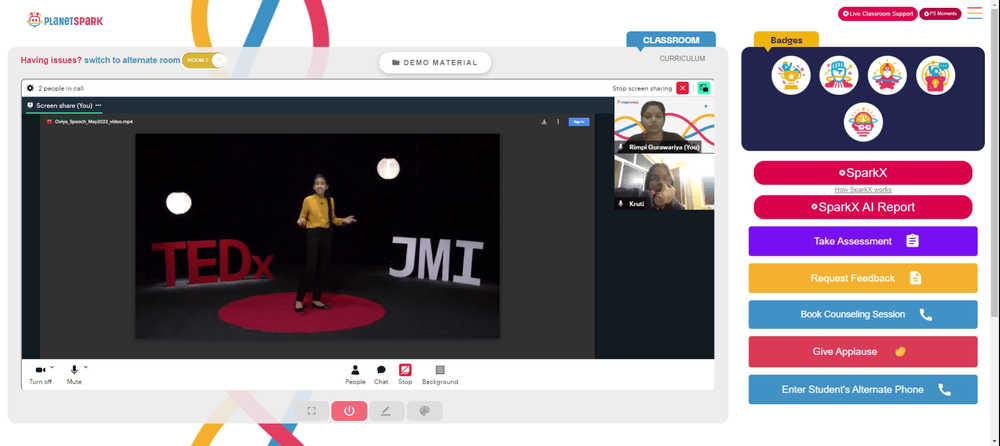Click Live Classroom Support

[x=878, y=13]
